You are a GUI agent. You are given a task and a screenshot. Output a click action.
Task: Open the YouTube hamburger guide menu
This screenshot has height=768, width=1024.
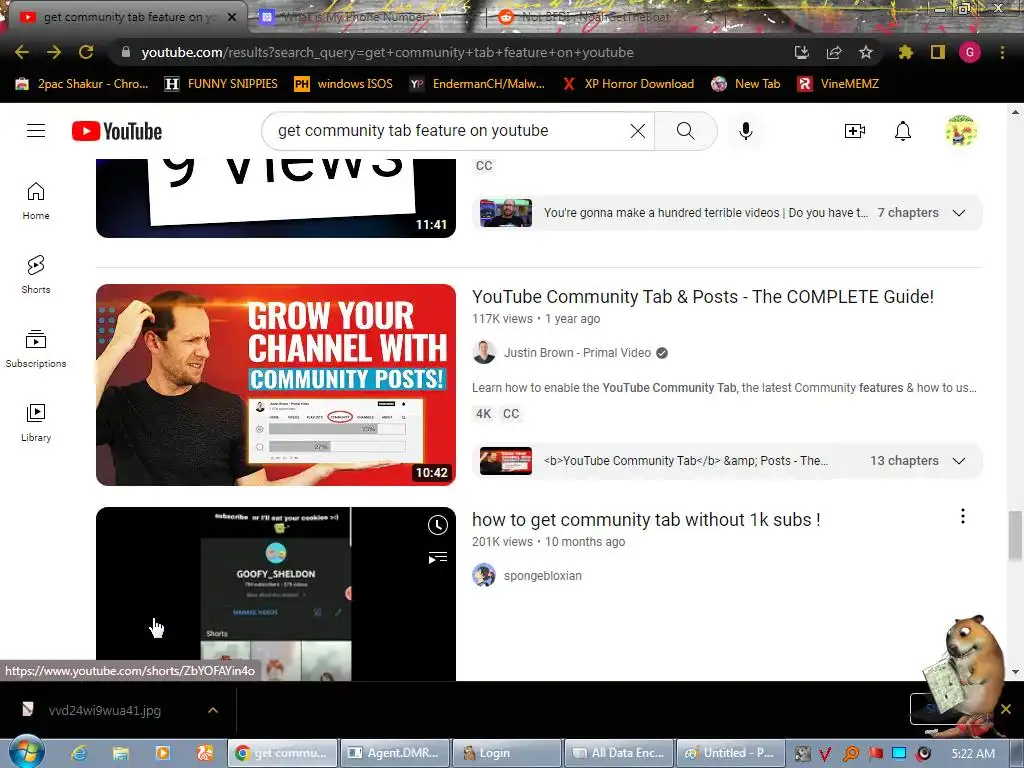click(x=36, y=131)
